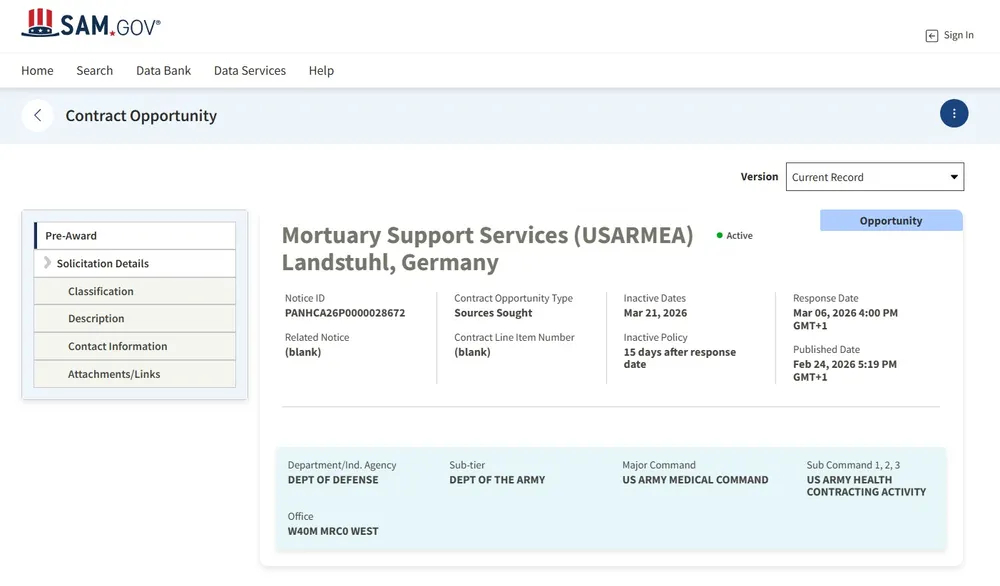The height and width of the screenshot is (586, 1000).
Task: Open the three-dot actions menu
Action: click(953, 114)
